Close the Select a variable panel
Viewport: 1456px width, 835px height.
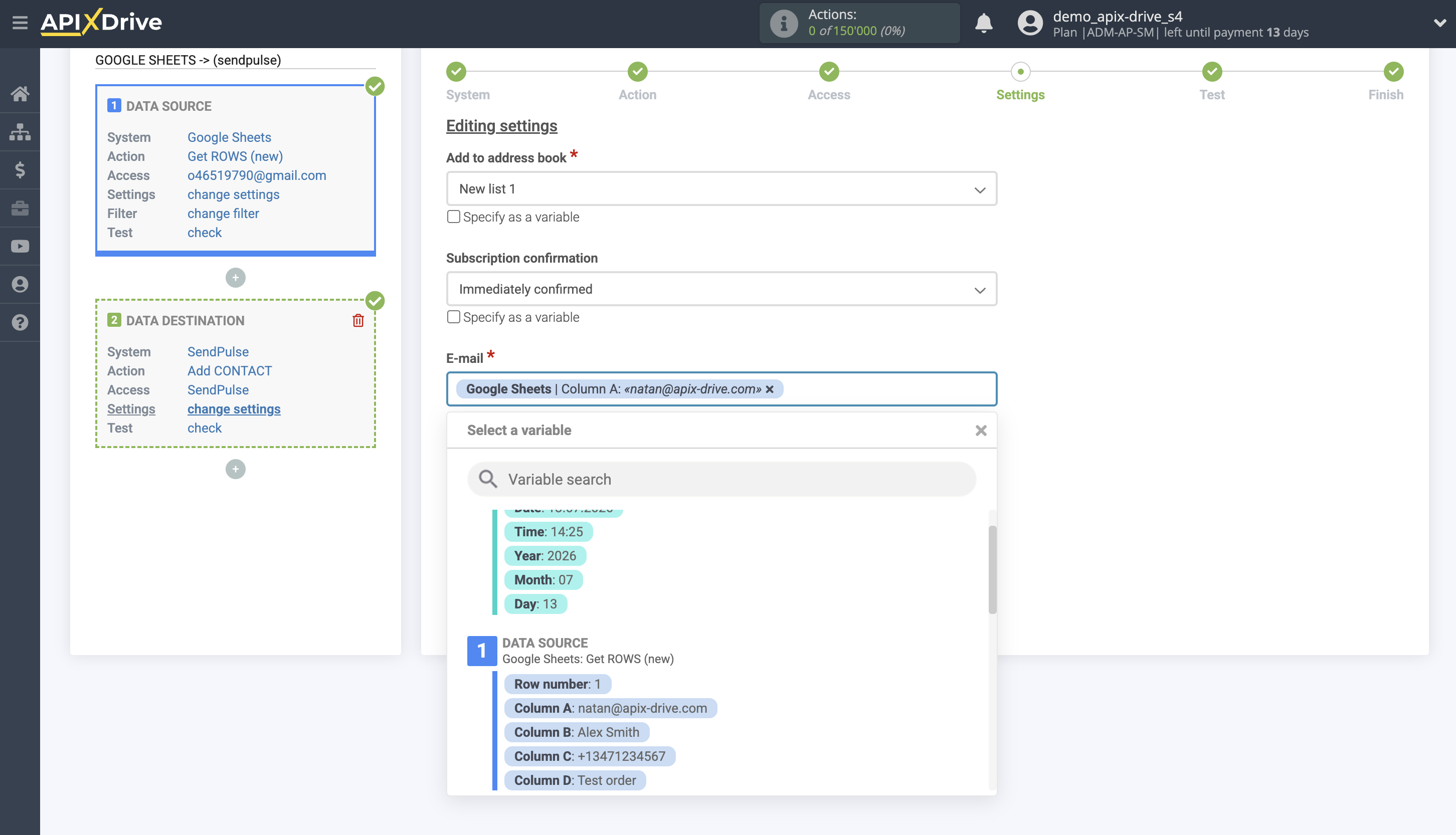pyautogui.click(x=980, y=430)
